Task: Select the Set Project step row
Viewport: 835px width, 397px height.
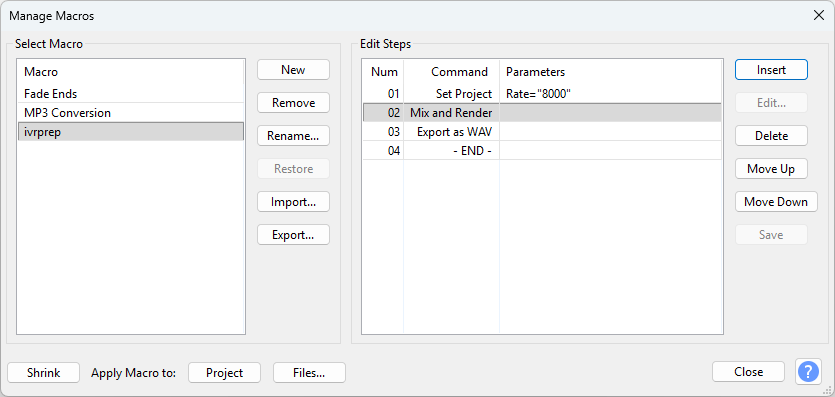Action: tap(542, 94)
